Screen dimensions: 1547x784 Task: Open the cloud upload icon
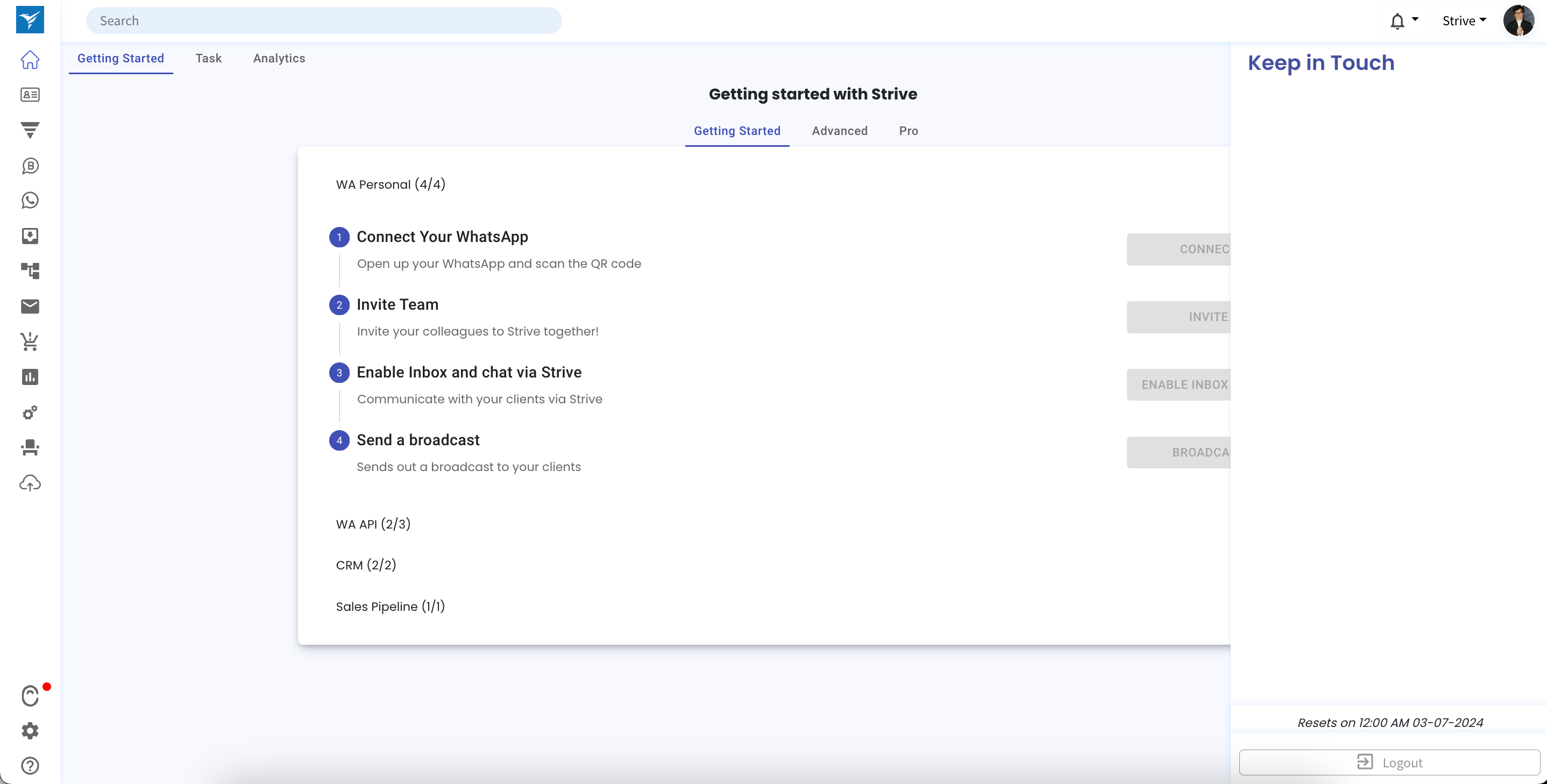click(x=30, y=483)
